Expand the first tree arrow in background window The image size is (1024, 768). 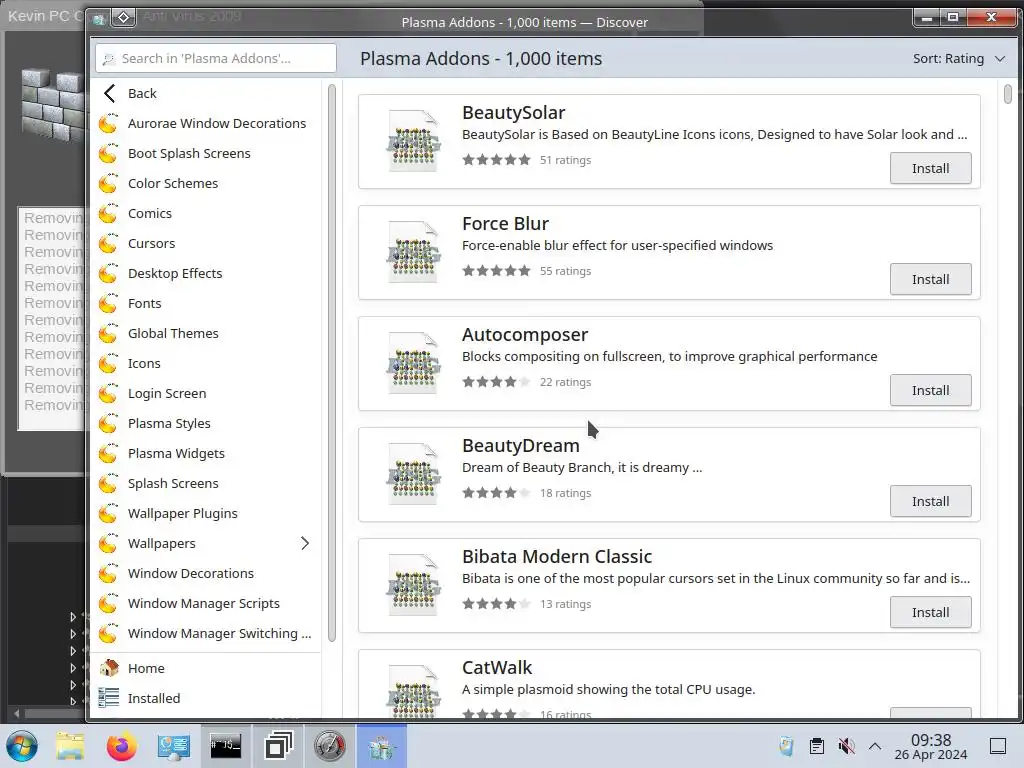coord(72,616)
